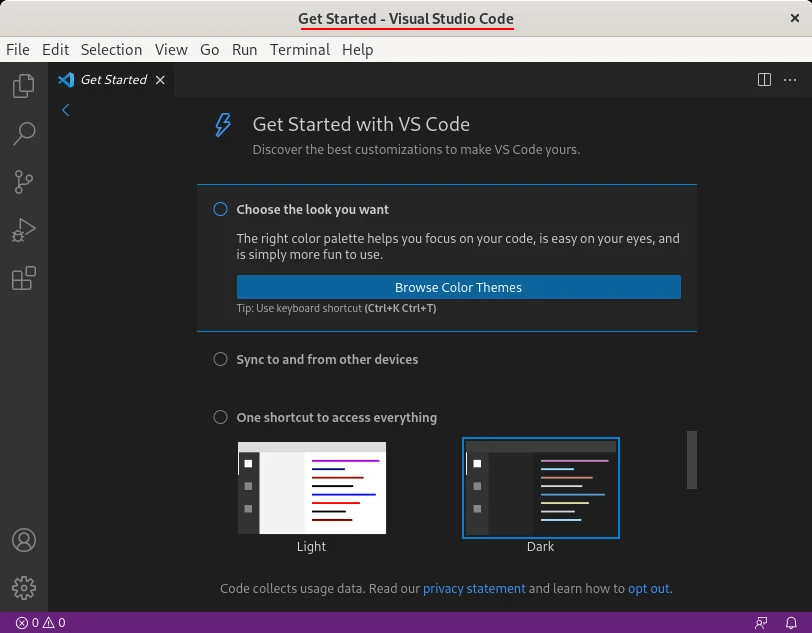Split the editor using the layout icon
The image size is (812, 633).
764,80
